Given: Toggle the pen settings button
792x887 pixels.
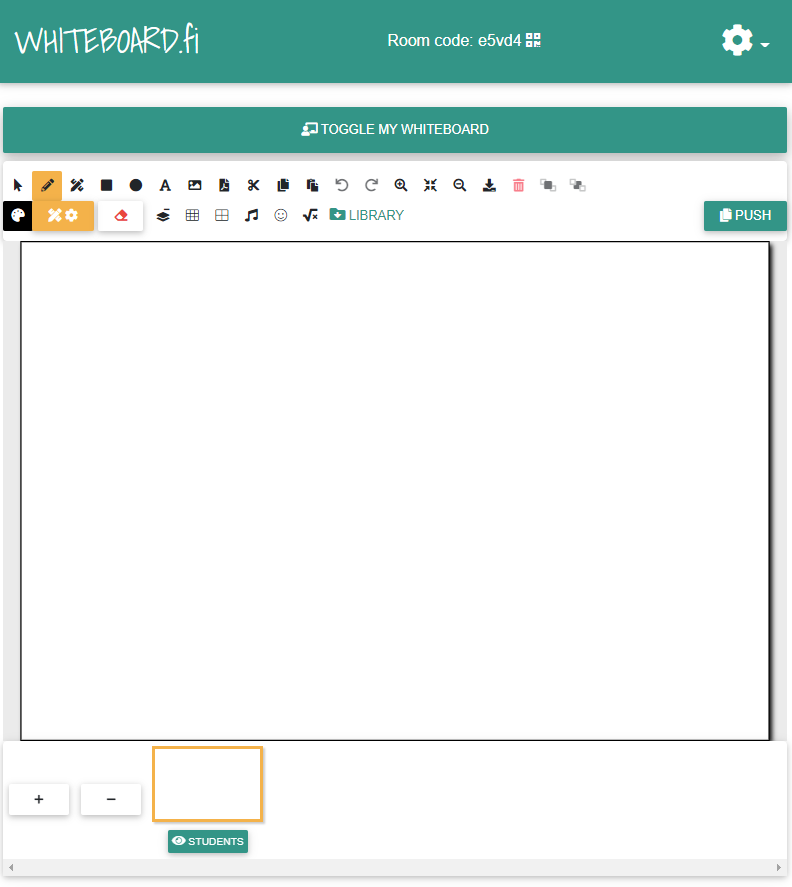Looking at the screenshot, I should point(63,215).
